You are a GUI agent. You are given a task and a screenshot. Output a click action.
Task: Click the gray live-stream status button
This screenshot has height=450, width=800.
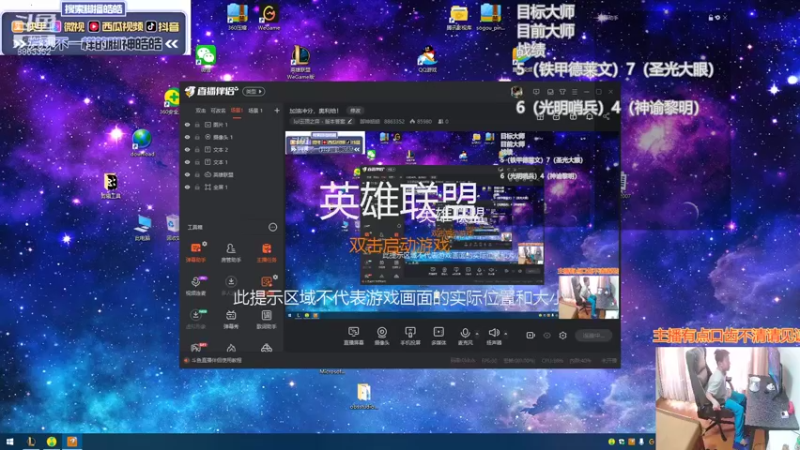click(x=593, y=335)
